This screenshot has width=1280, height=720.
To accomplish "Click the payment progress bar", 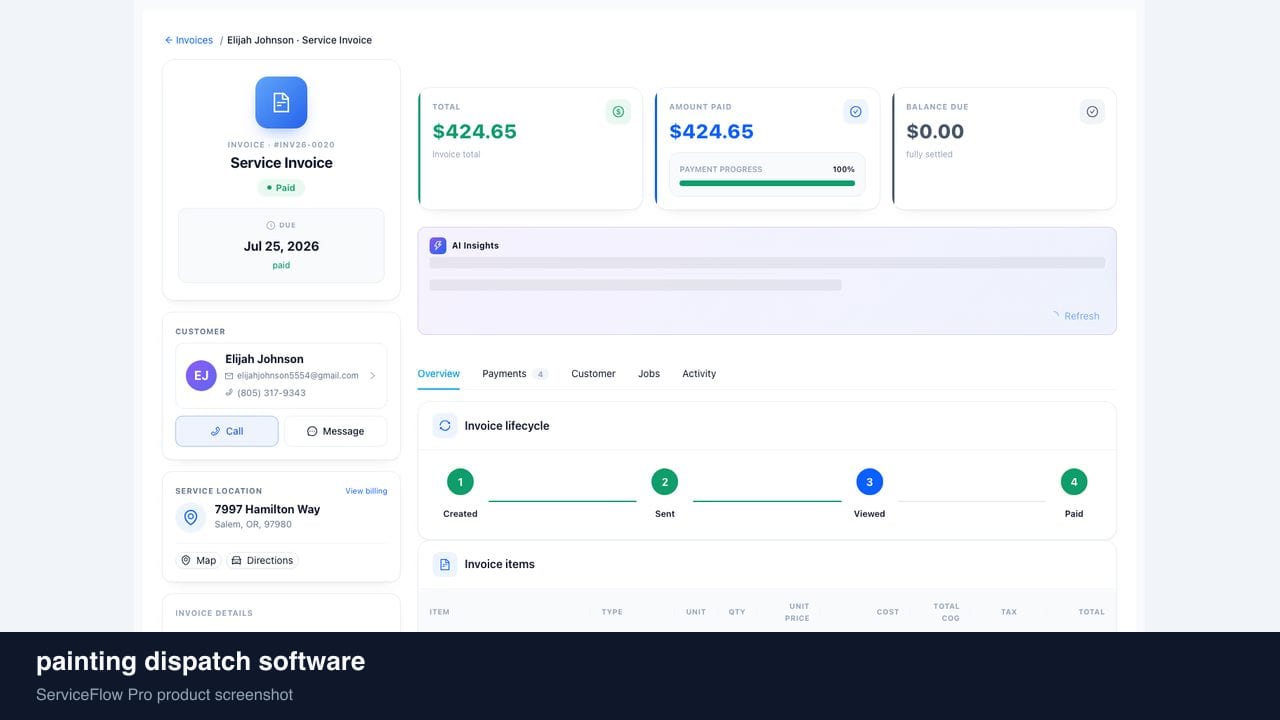I will click(767, 183).
